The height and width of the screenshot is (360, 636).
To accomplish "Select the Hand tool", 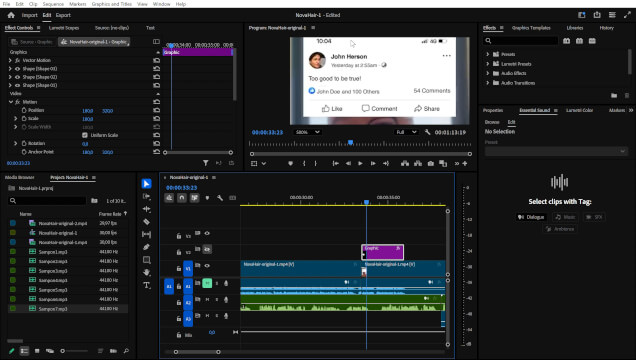I will point(146,272).
